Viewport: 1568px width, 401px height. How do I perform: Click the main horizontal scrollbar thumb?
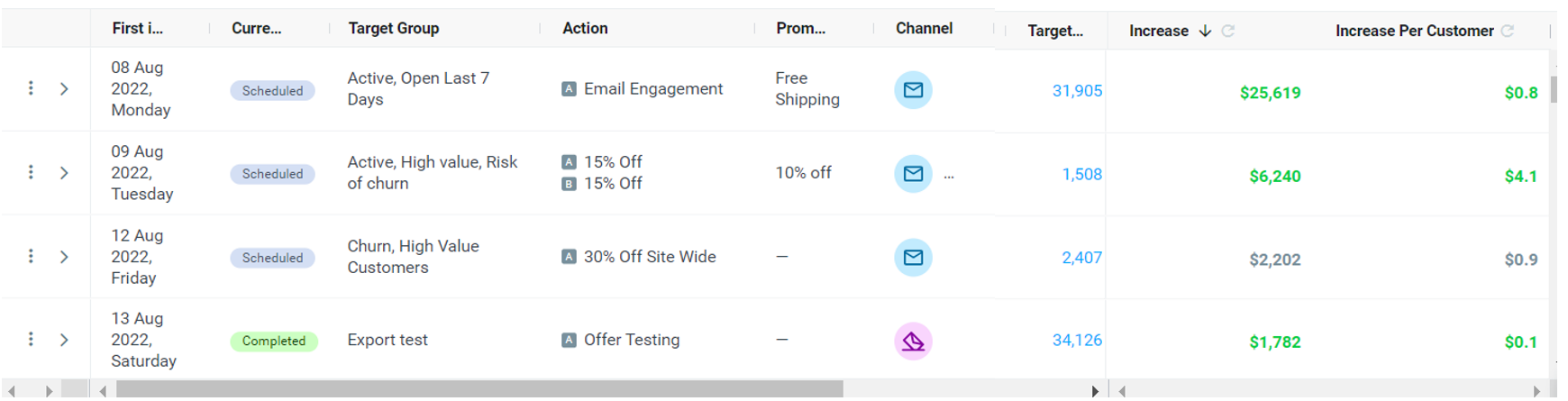tap(479, 390)
